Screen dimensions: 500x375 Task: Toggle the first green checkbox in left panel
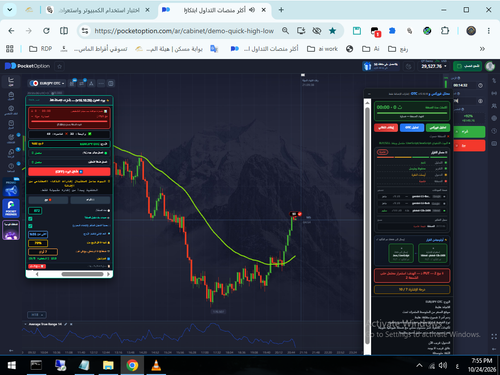(30, 219)
